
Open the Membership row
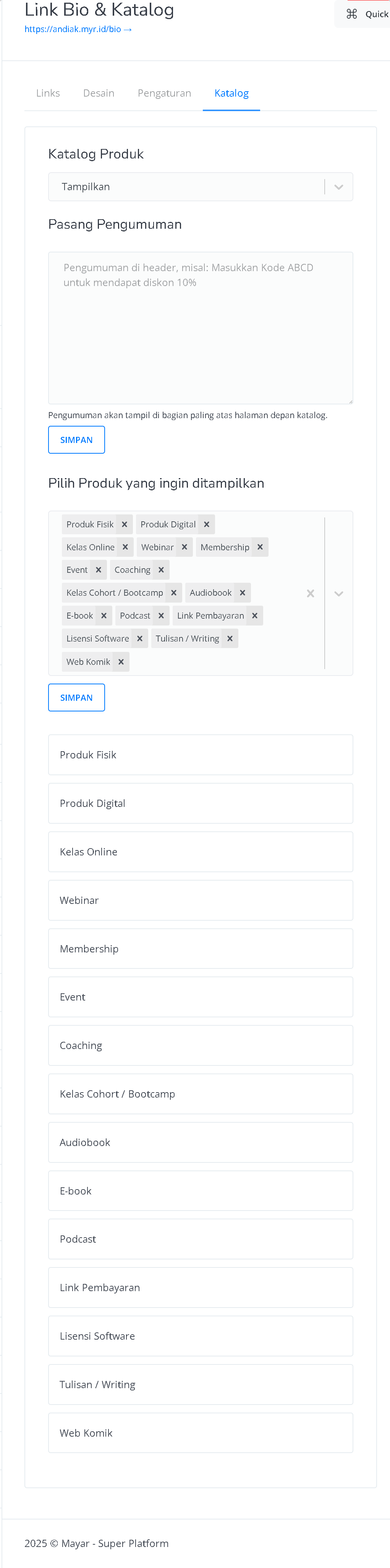tap(200, 949)
